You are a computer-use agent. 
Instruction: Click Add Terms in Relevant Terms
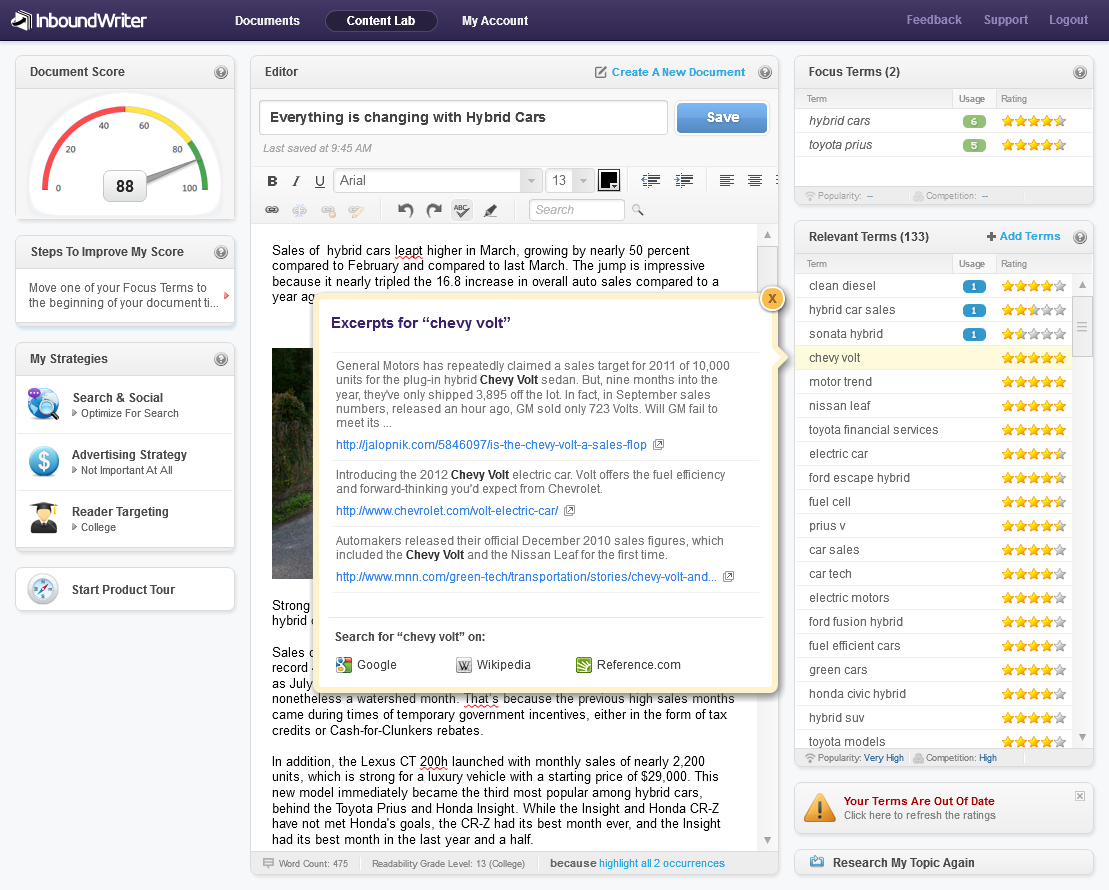[x=1023, y=236]
